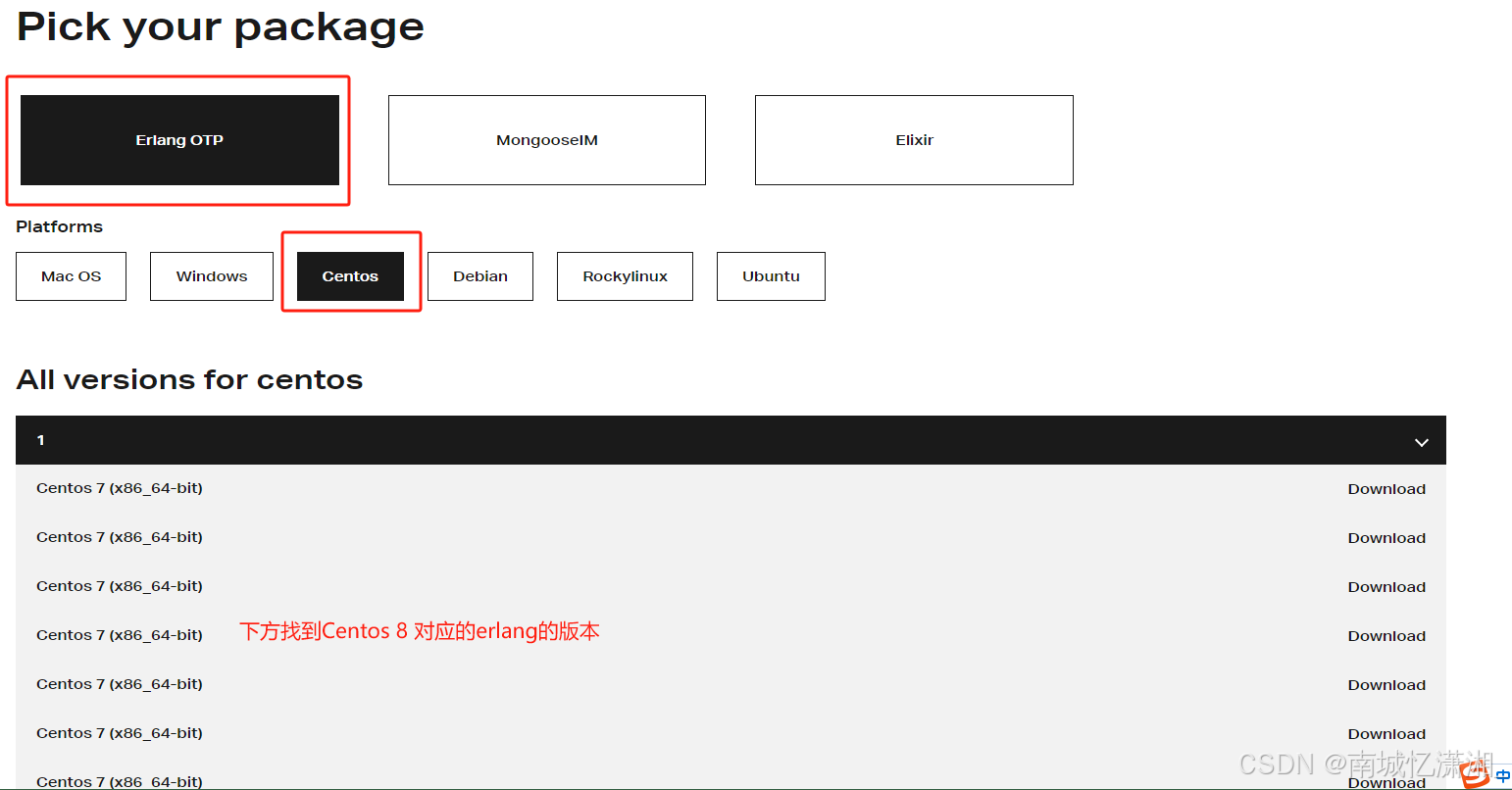Open the Sogou input method icon
Image resolution: width=1512 pixels, height=790 pixels.
pyautogui.click(x=1476, y=774)
